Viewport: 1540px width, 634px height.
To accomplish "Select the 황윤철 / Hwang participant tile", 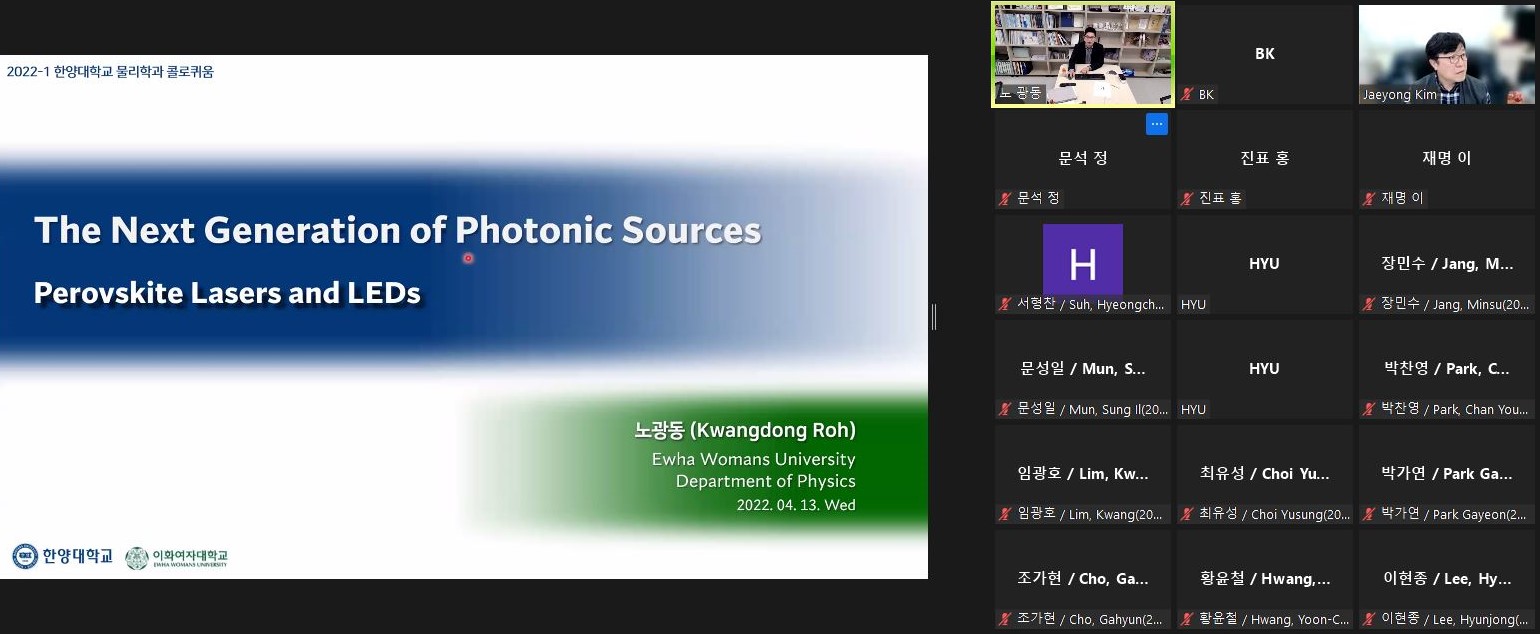I will (x=1264, y=579).
